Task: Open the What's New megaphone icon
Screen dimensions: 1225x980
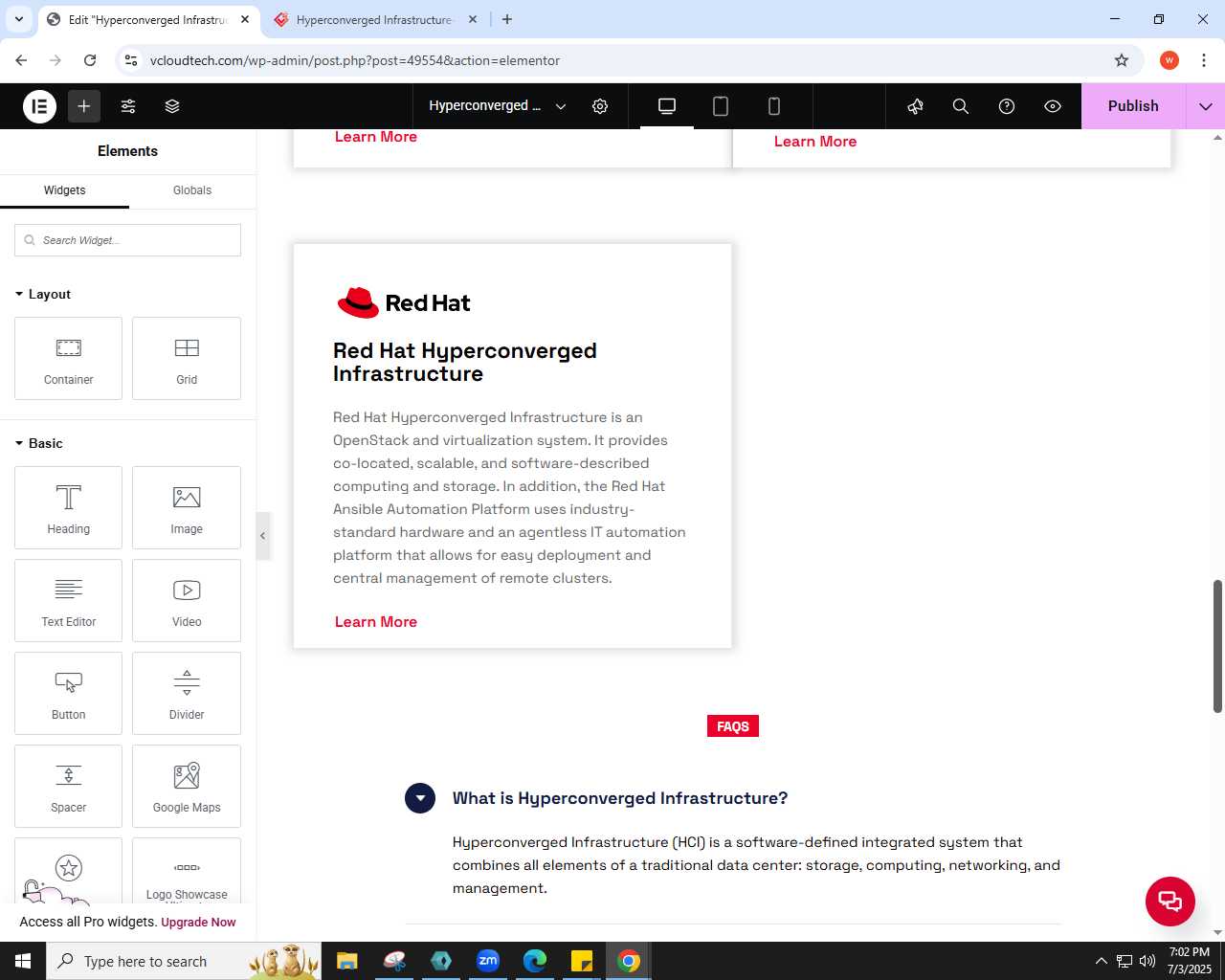Action: [x=915, y=106]
